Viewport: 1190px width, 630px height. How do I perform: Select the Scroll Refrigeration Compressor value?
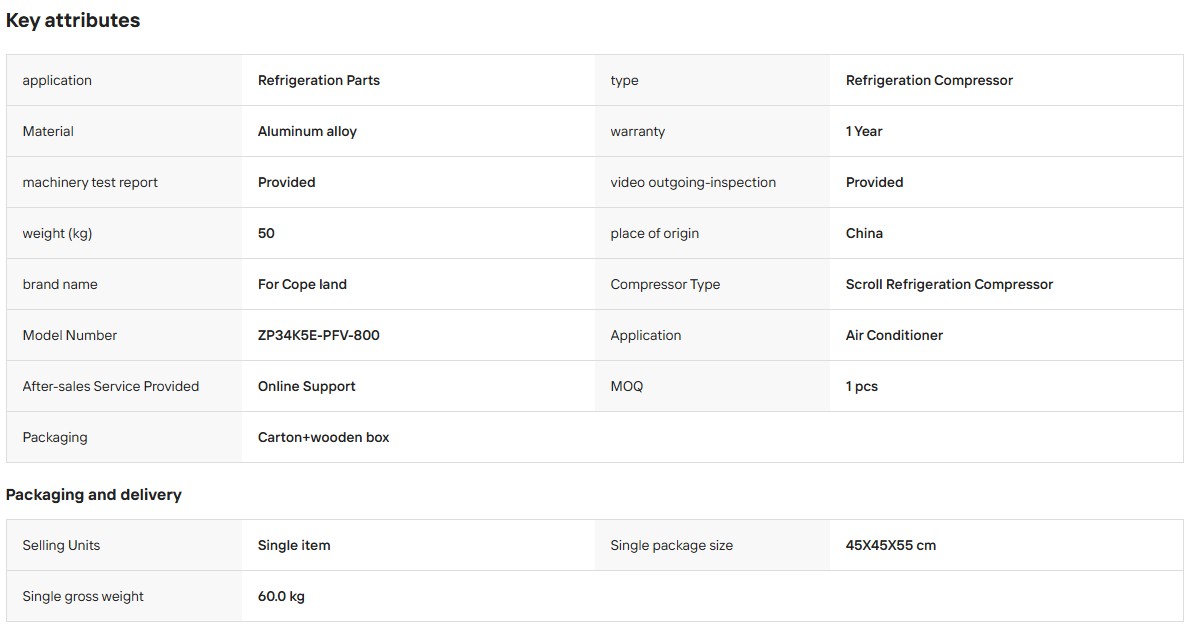coord(949,284)
